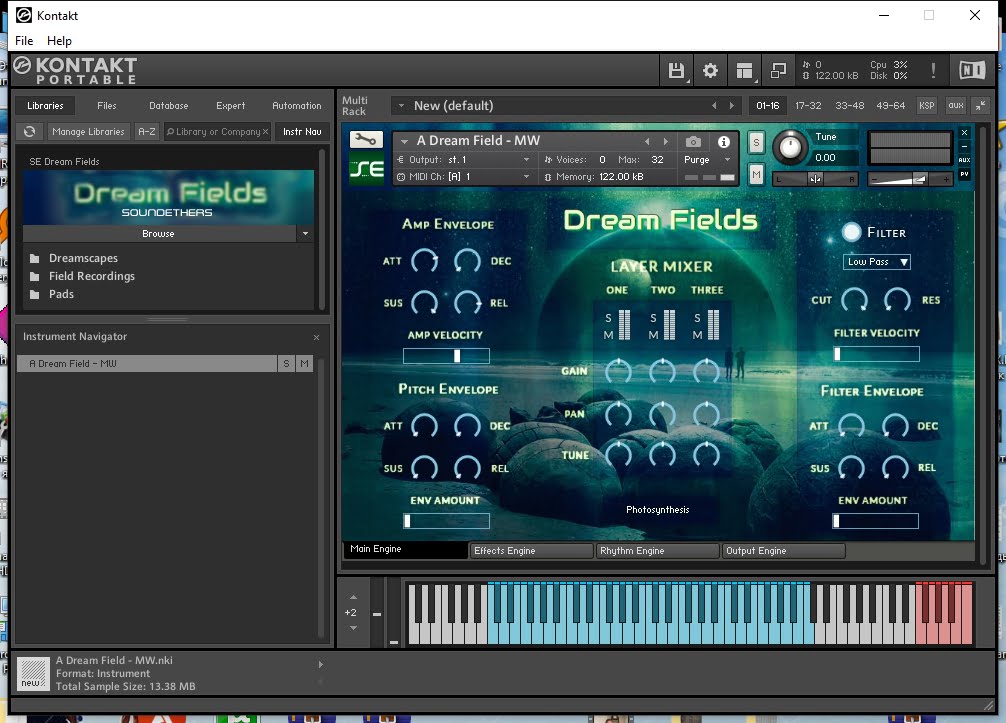Click the new file icon in info pane
The height and width of the screenshot is (723, 1006).
[x=33, y=673]
